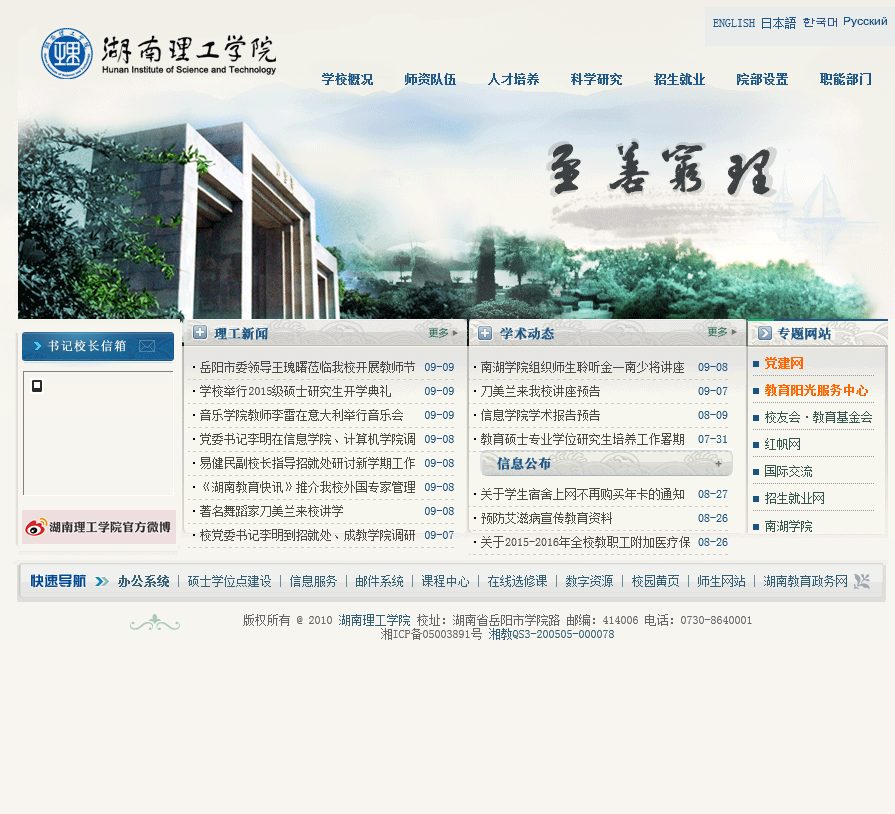Click 湖南理工学院 link in footer copyright
895x814 pixels.
tap(374, 620)
